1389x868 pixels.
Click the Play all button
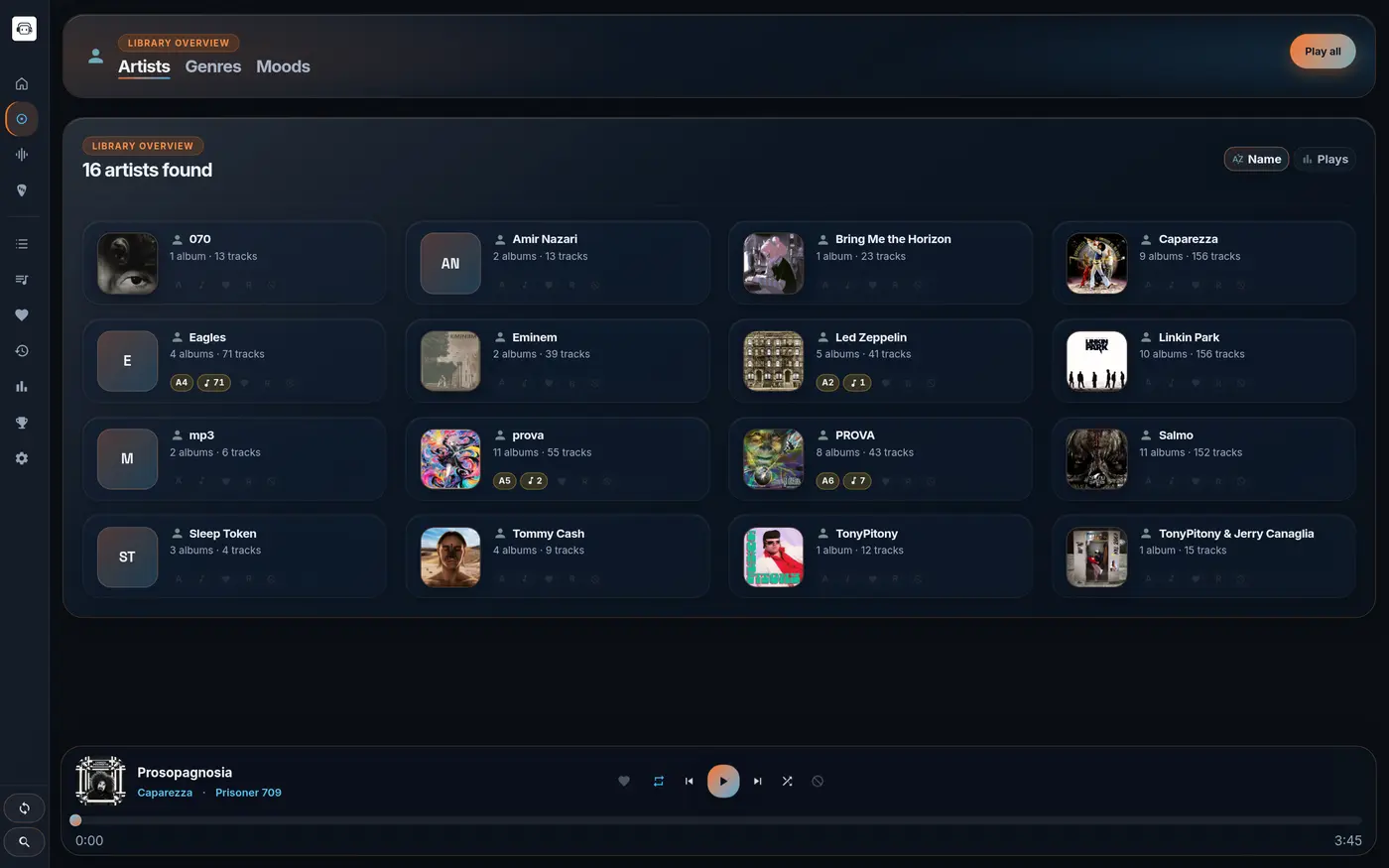pyautogui.click(x=1323, y=52)
